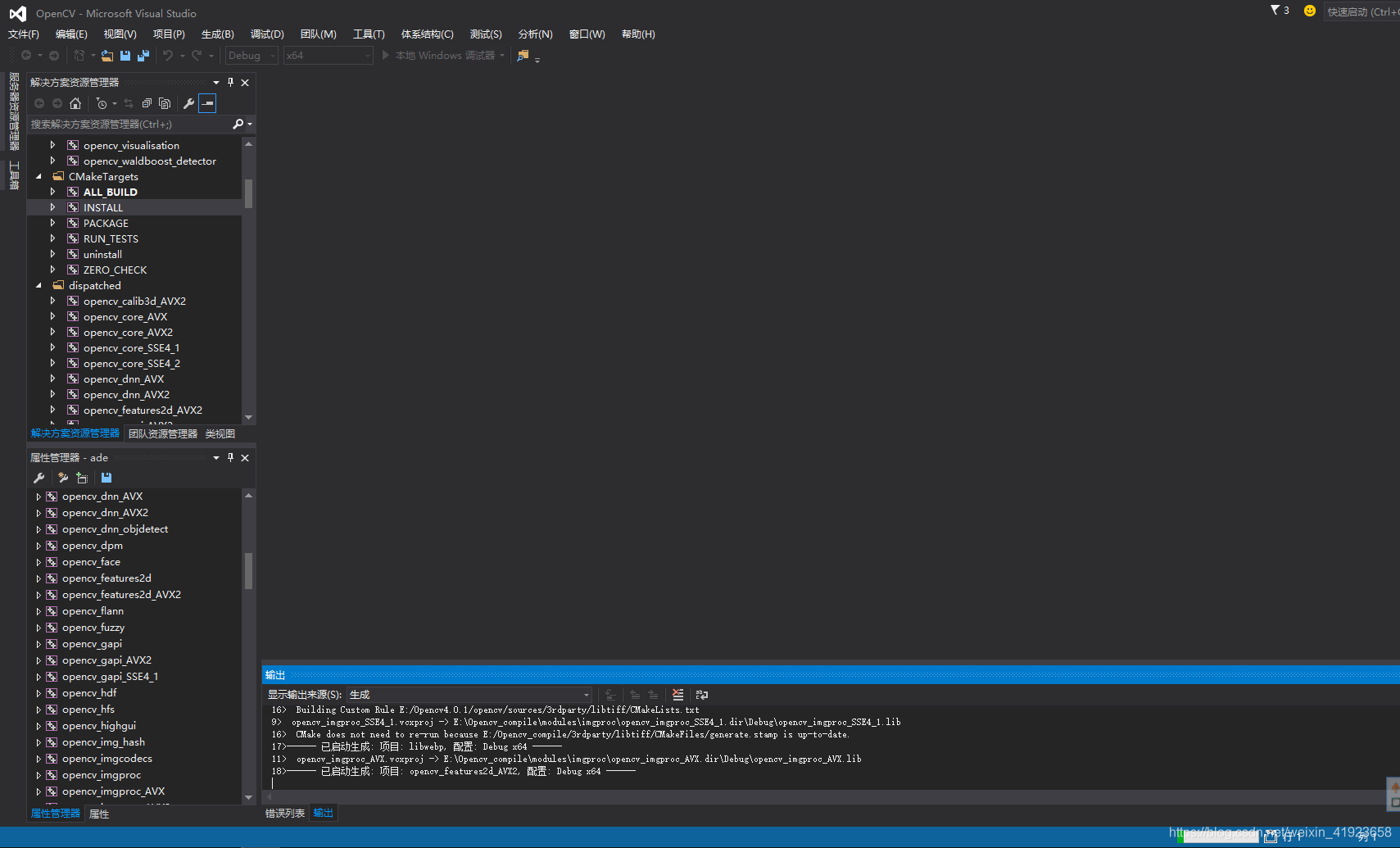Select ZERO_CHECK project in Solution Explorer
Viewport: 1400px width, 848px height.
pos(115,270)
